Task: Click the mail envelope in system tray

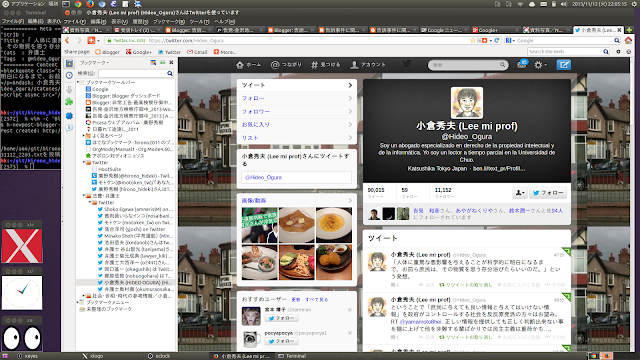Action: tap(544, 4)
